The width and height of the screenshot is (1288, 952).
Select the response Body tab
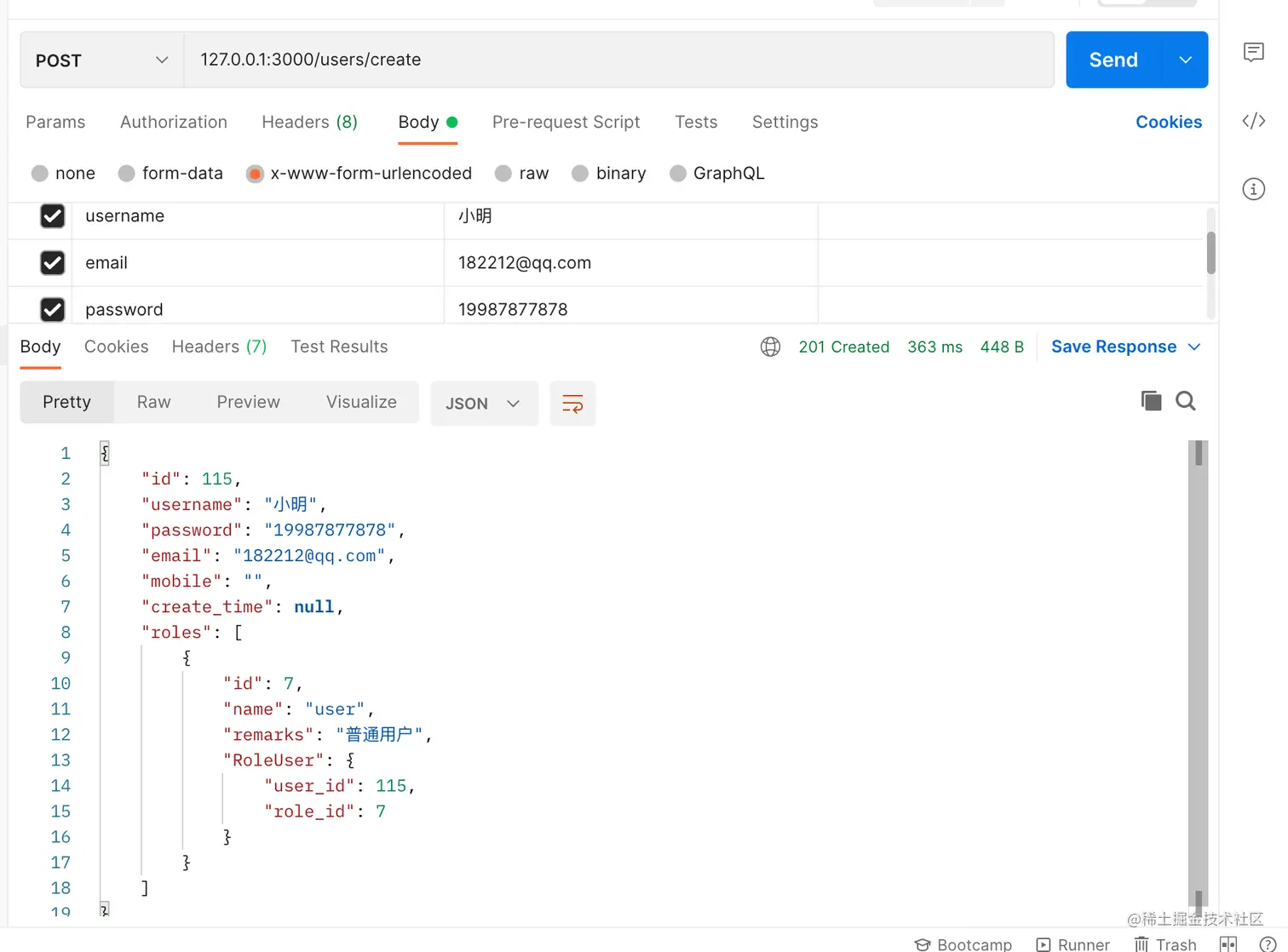(x=40, y=347)
